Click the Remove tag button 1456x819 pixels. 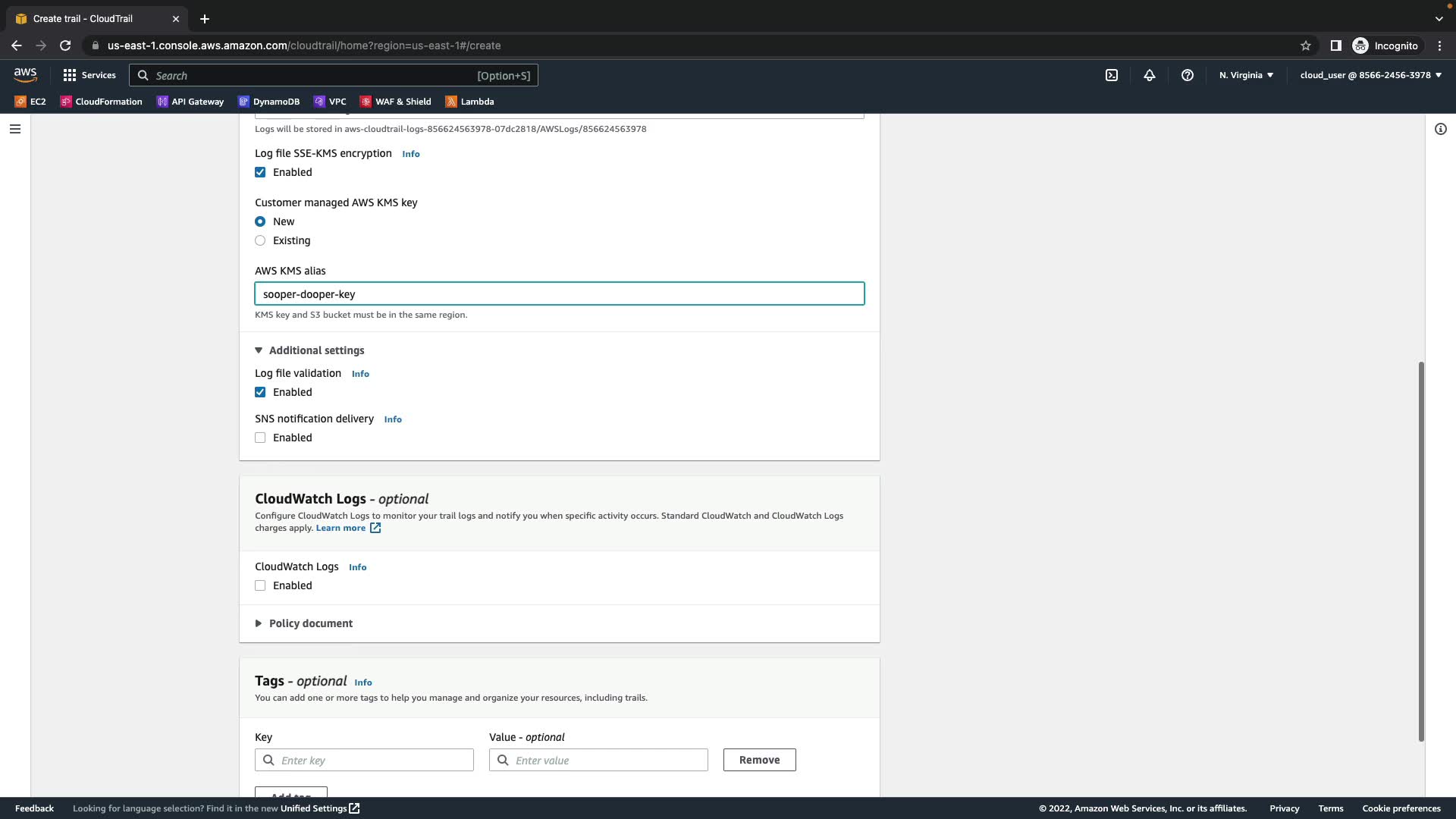(759, 760)
